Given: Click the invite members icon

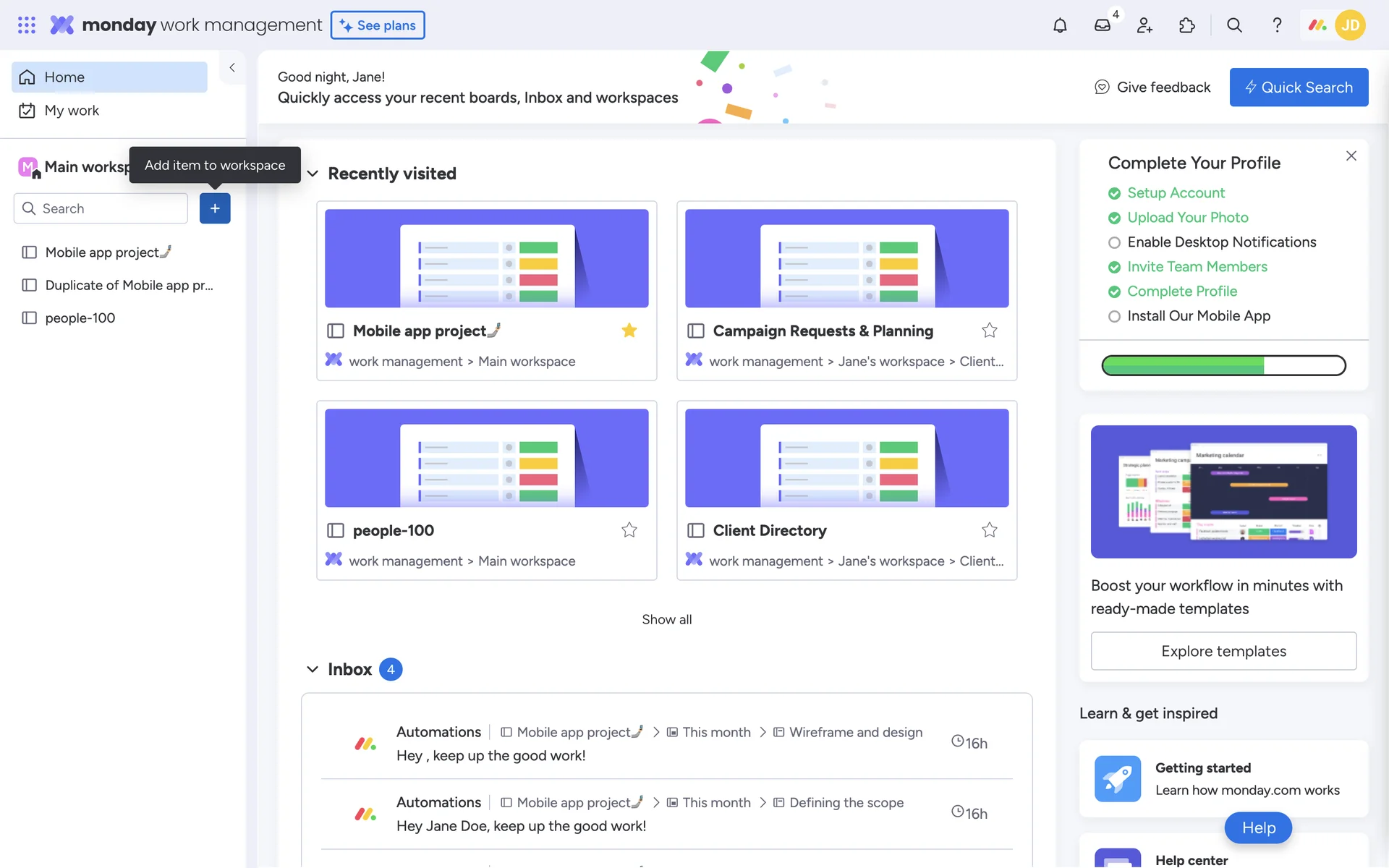Looking at the screenshot, I should tap(1144, 25).
